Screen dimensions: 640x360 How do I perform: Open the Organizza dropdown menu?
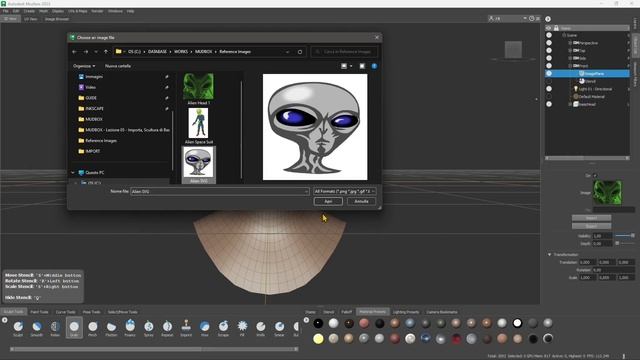(x=84, y=66)
